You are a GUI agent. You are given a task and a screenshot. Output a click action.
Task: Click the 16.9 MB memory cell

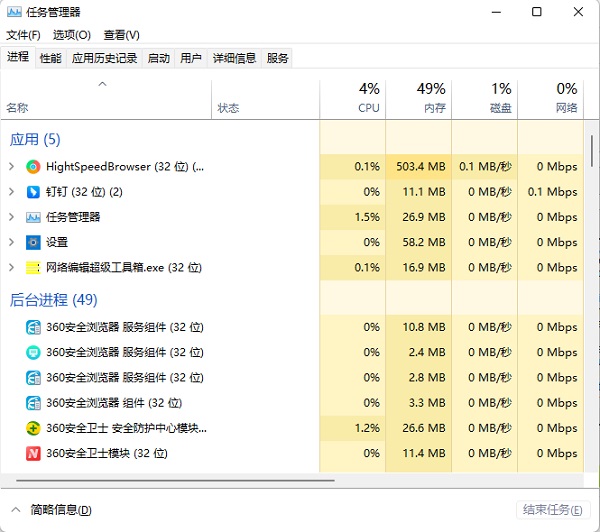(419, 268)
